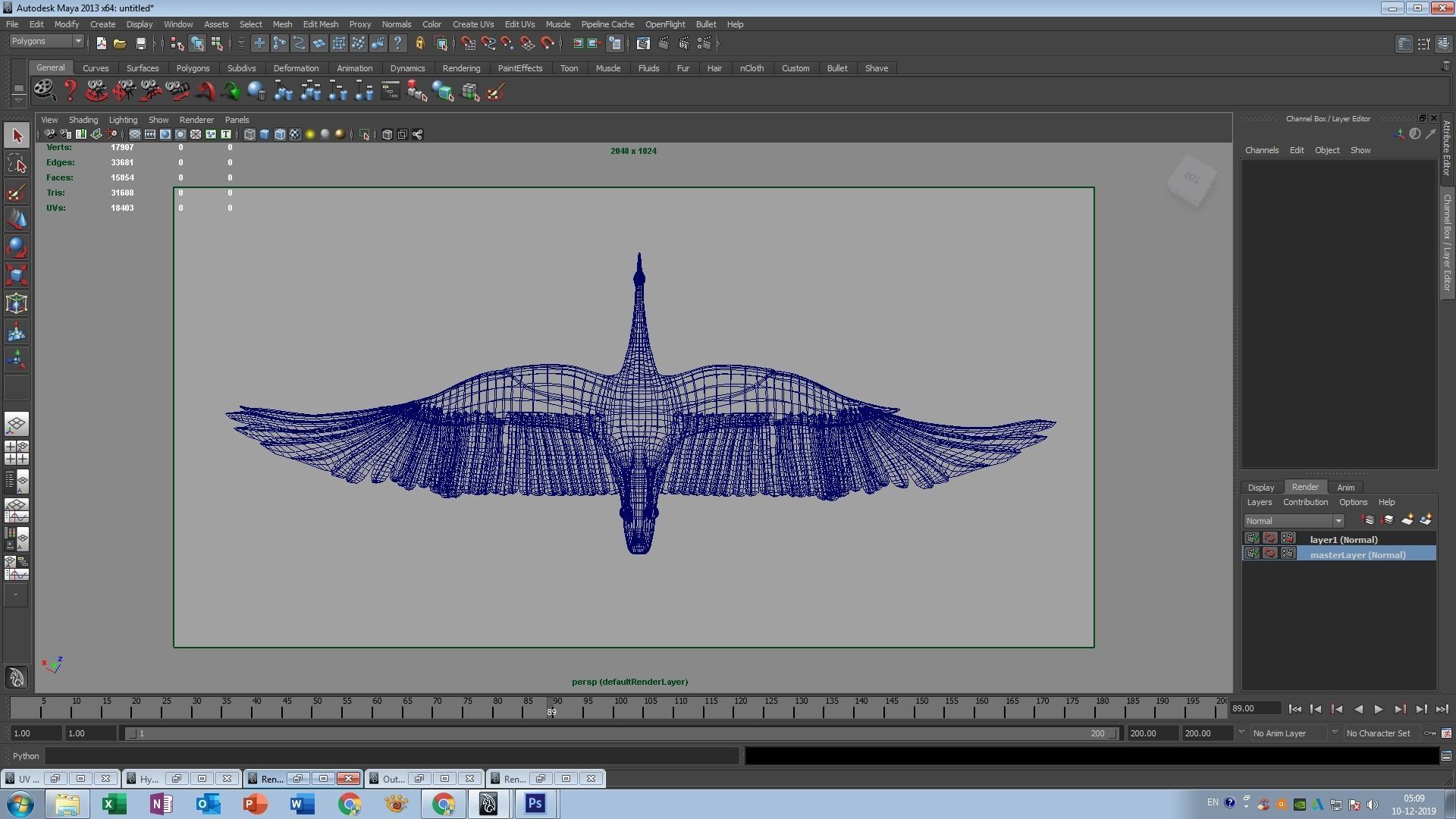Click the Save Scene disk icon
The image size is (1456, 819).
click(140, 43)
